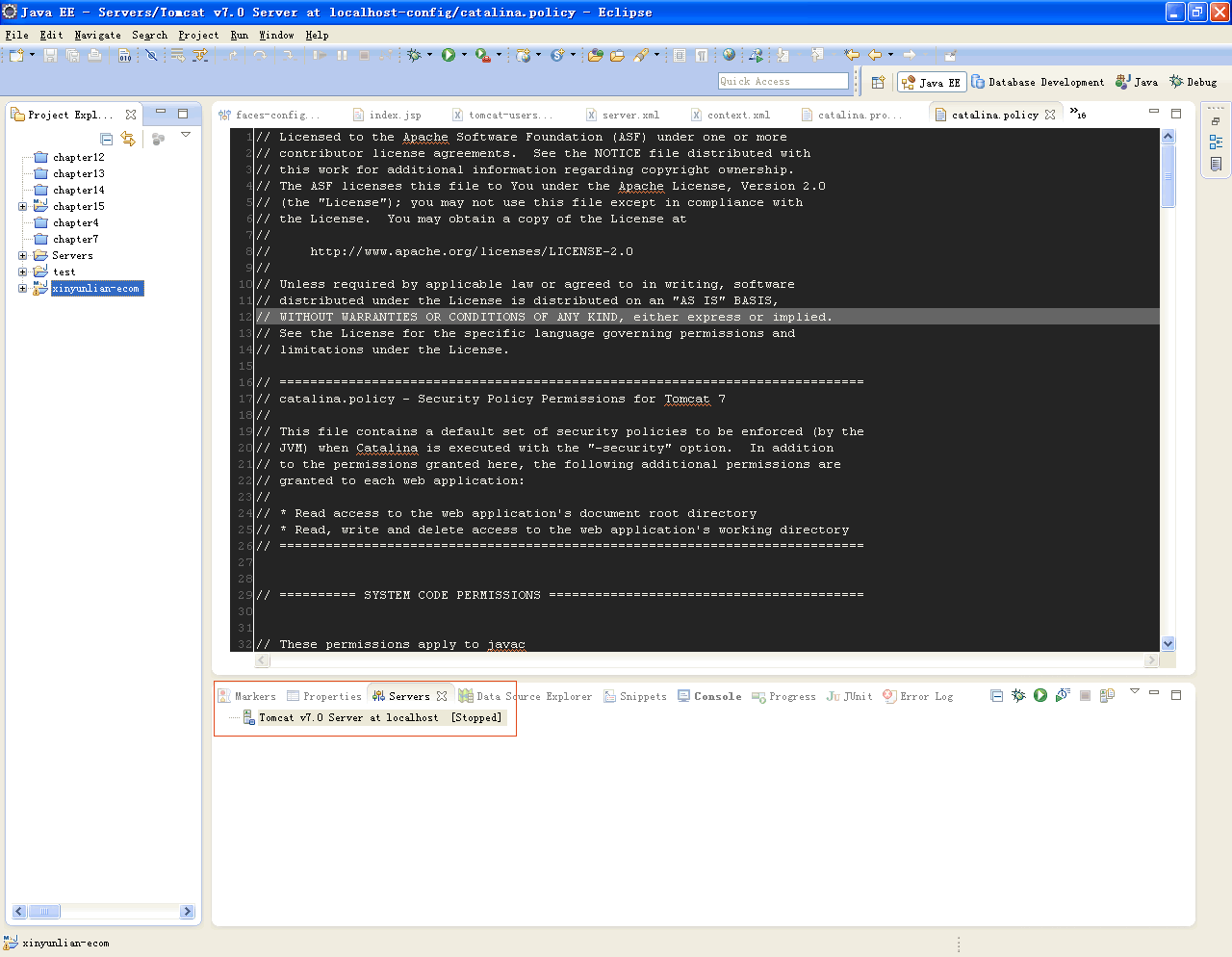Click the Save All toolbar icon
1232x957 pixels.
[x=72, y=56]
